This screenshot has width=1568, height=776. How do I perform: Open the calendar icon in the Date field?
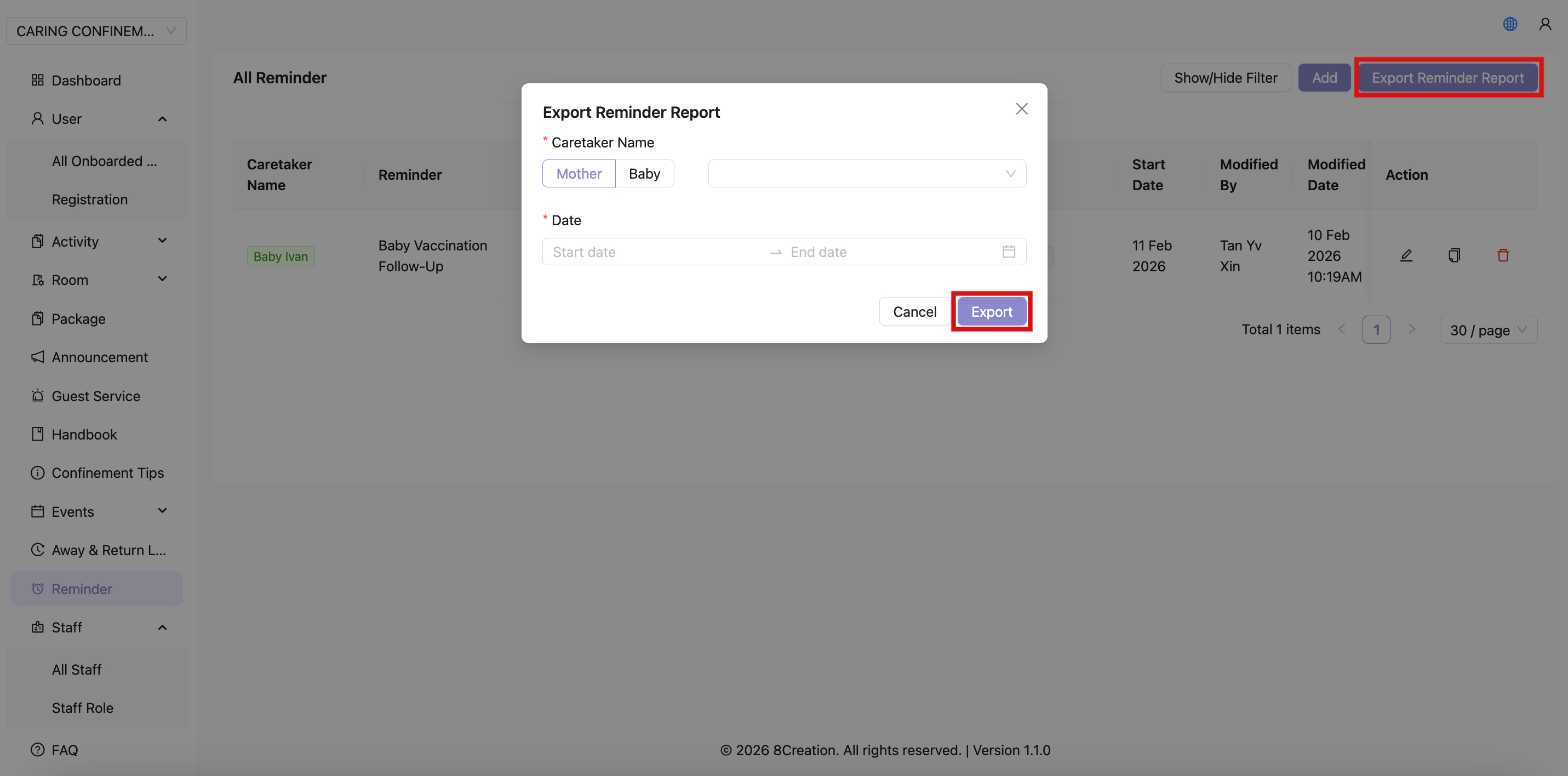point(1009,251)
